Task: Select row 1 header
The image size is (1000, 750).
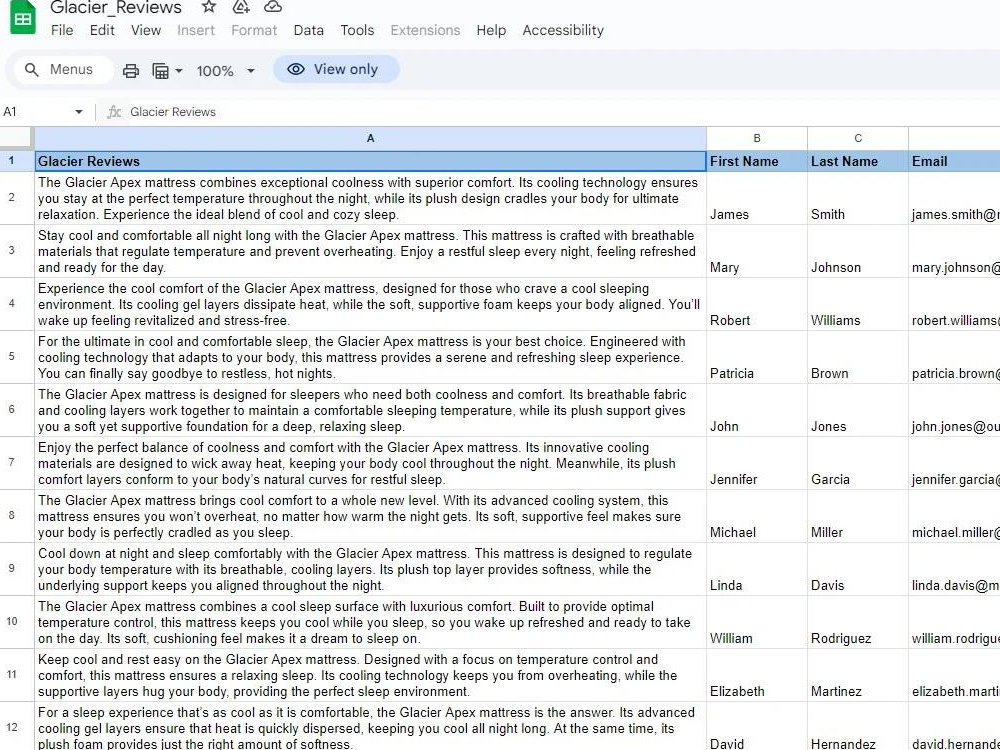Action: pos(11,161)
